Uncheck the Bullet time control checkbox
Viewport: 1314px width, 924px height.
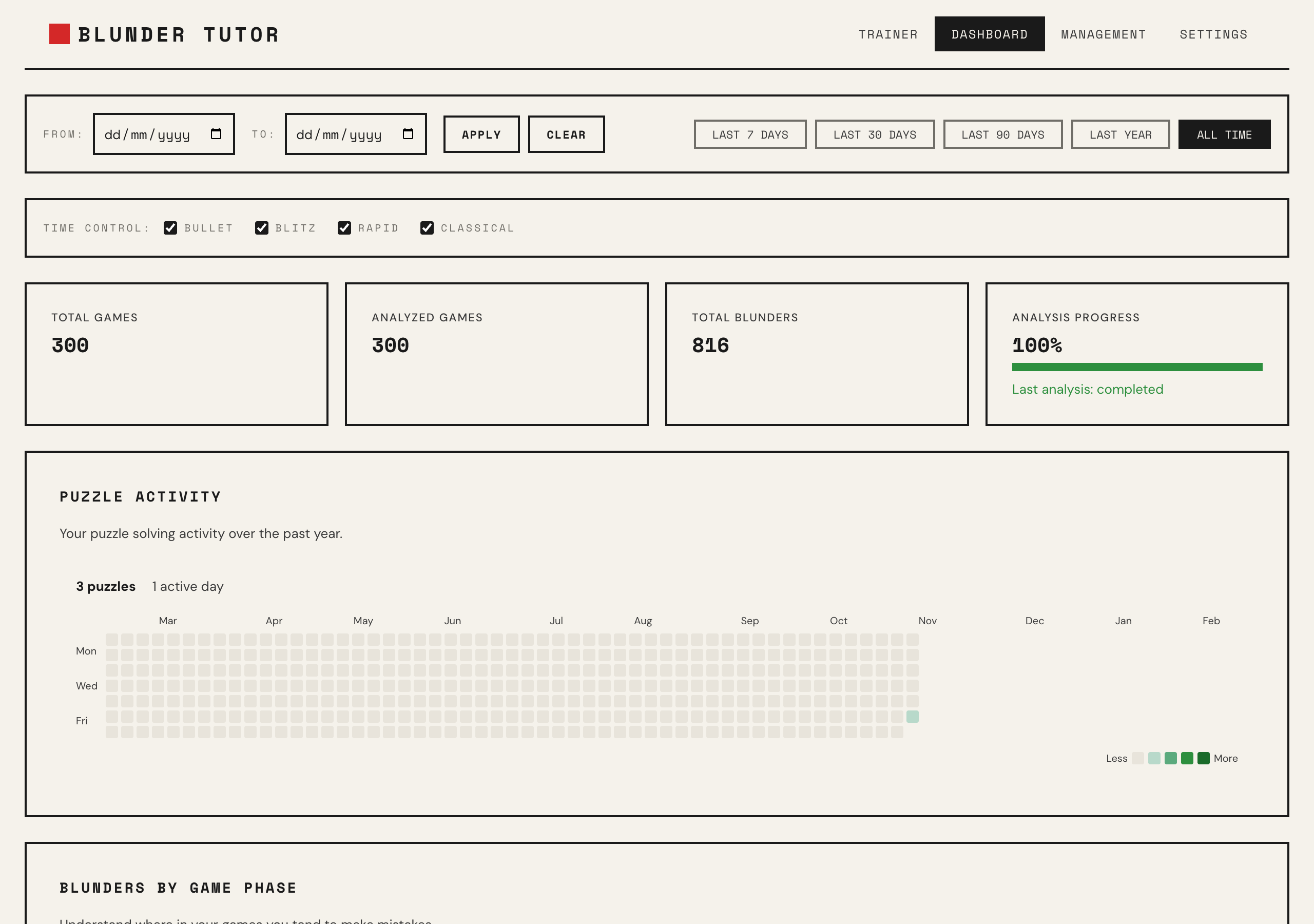click(170, 228)
